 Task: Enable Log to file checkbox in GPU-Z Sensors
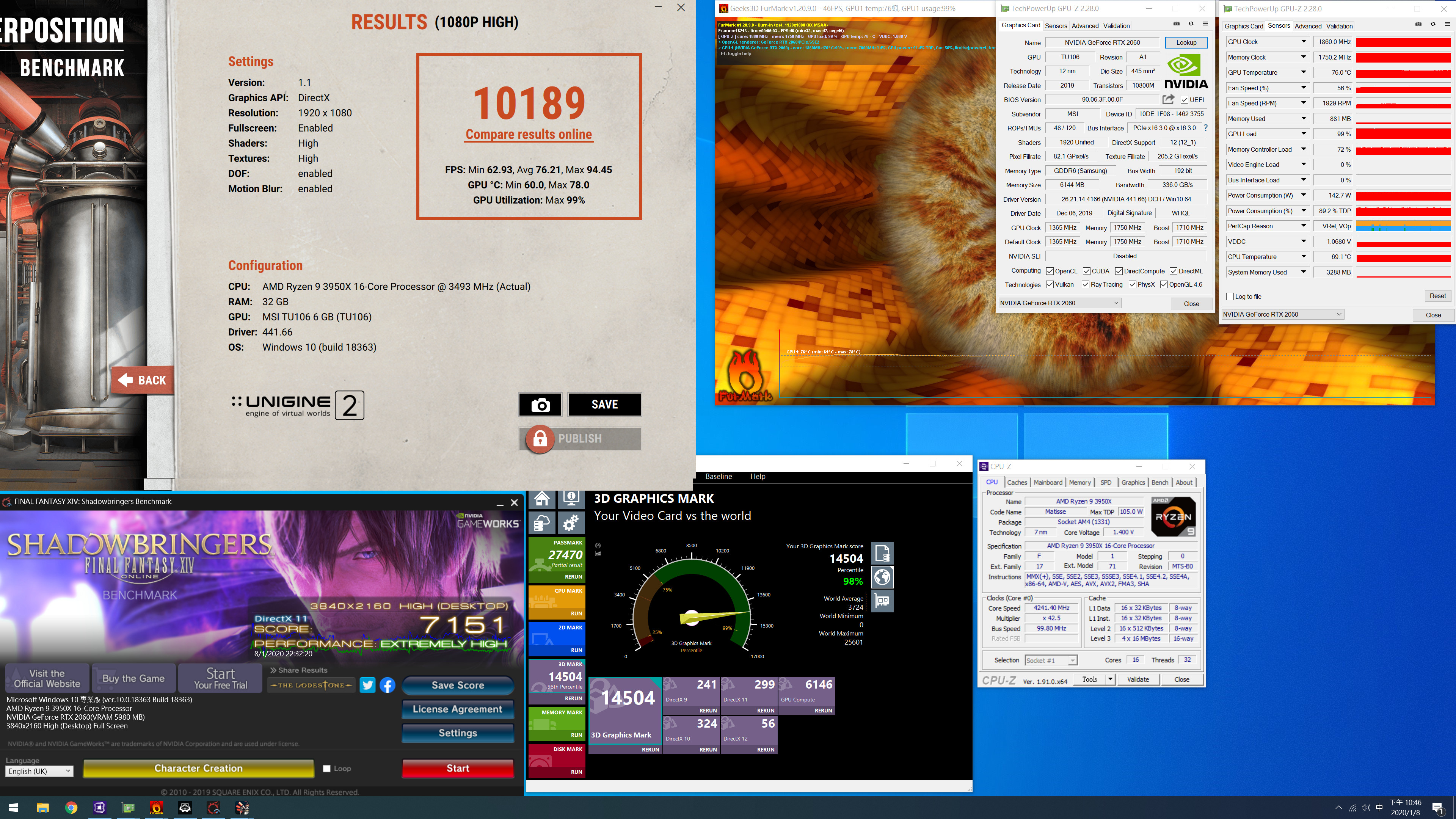1230,297
